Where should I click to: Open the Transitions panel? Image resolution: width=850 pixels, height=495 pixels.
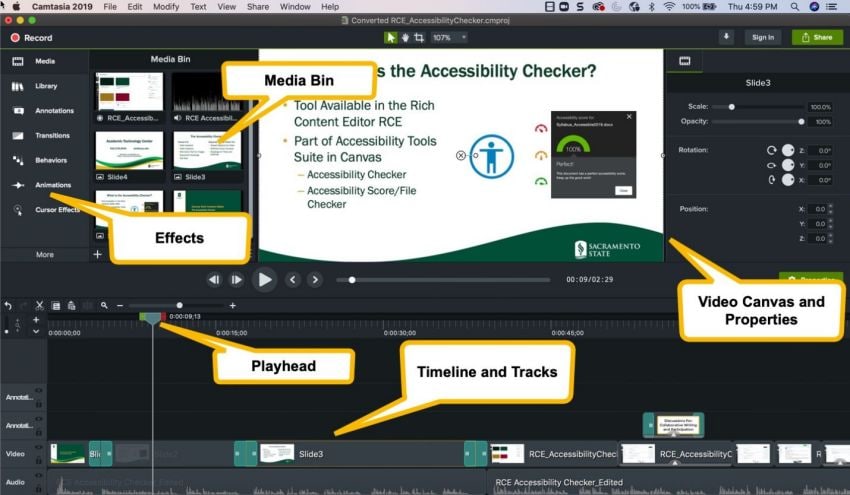click(41, 136)
